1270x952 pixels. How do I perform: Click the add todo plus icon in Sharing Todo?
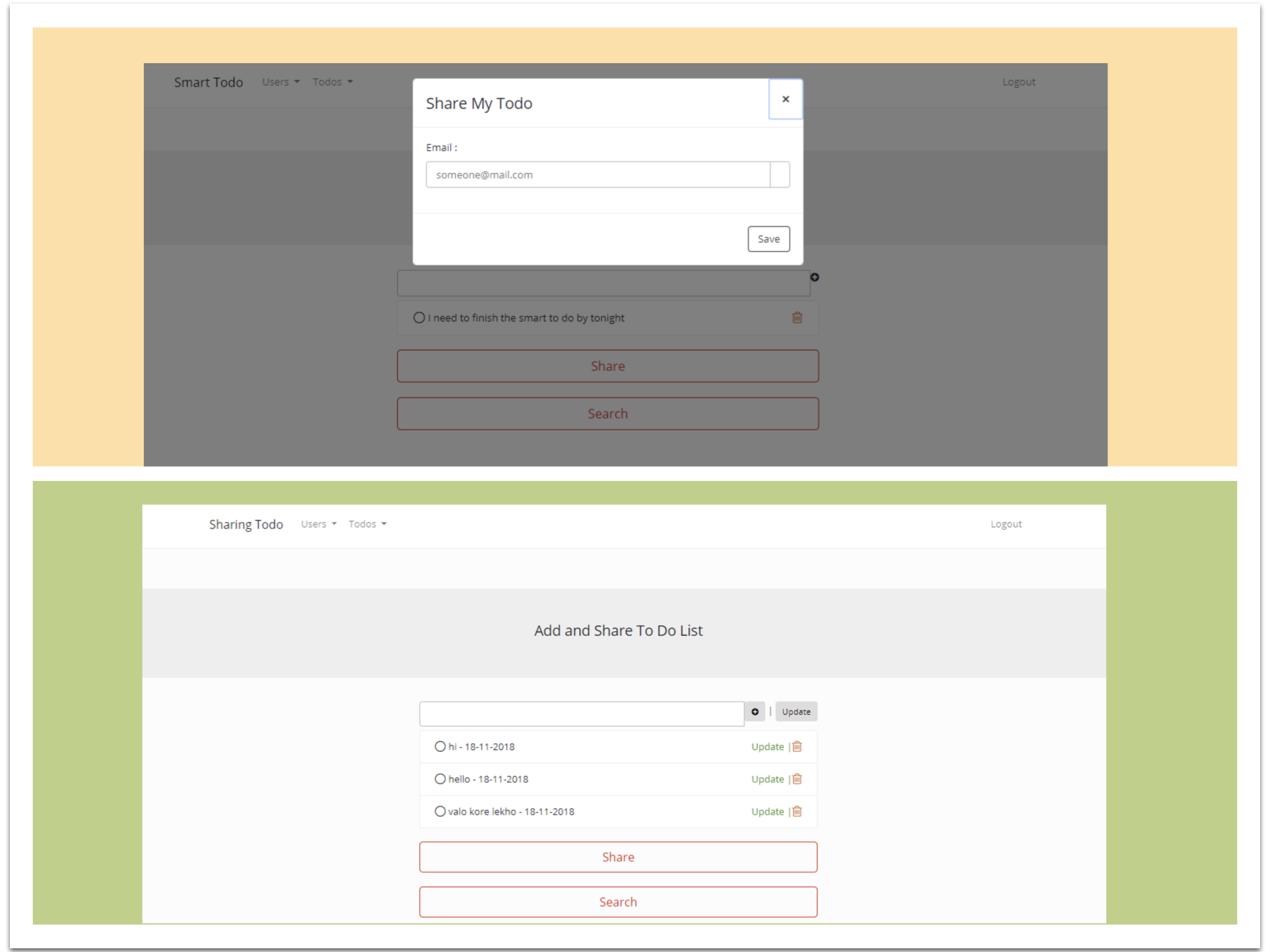[x=755, y=712]
